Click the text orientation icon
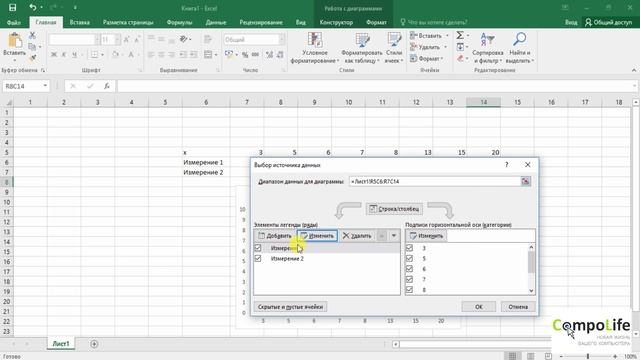 tap(183, 39)
